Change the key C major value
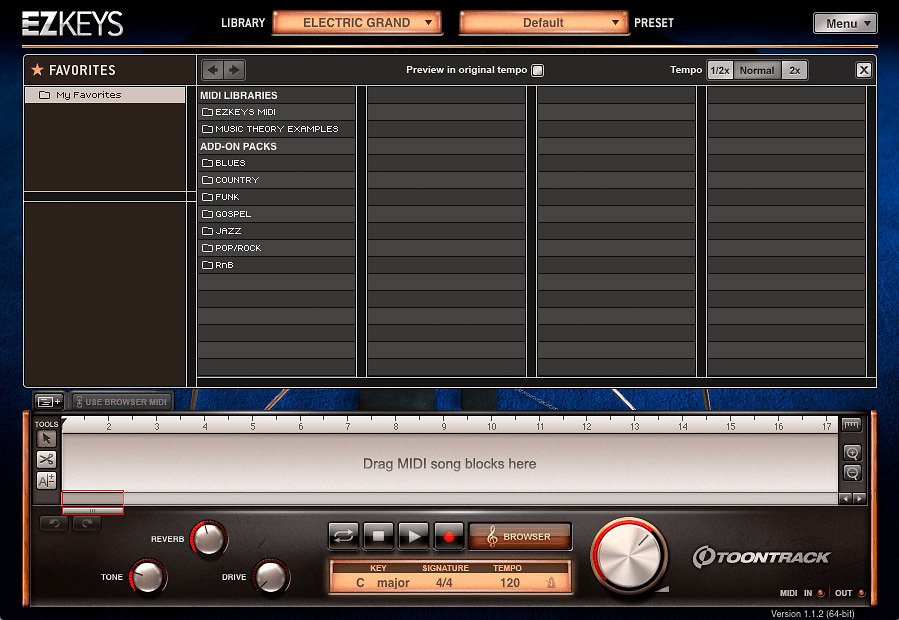The width and height of the screenshot is (899, 620). [382, 583]
